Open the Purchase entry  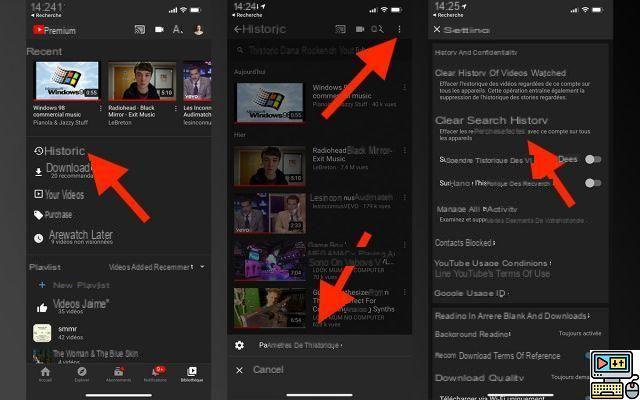(53, 215)
